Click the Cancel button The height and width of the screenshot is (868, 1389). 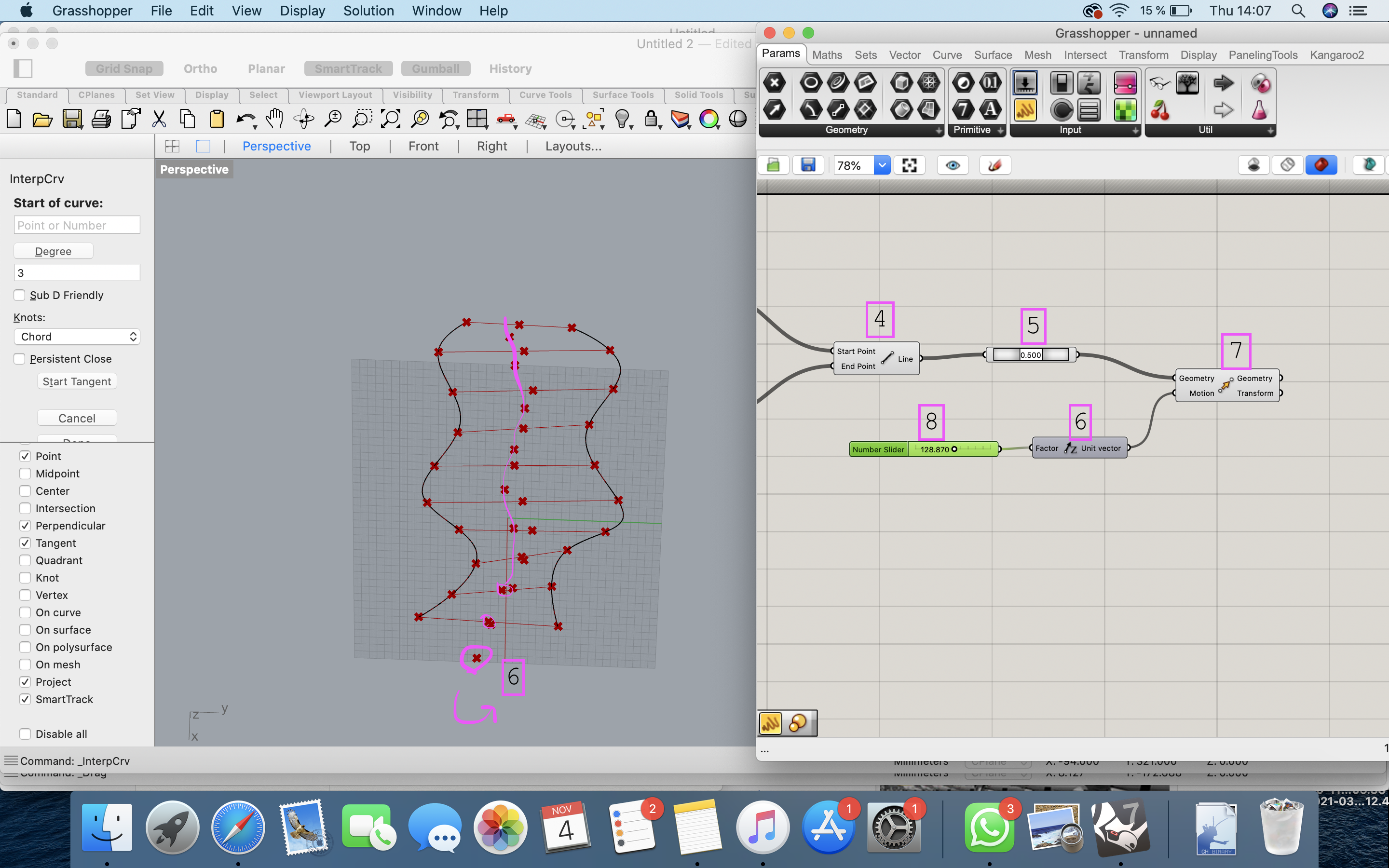coord(77,418)
